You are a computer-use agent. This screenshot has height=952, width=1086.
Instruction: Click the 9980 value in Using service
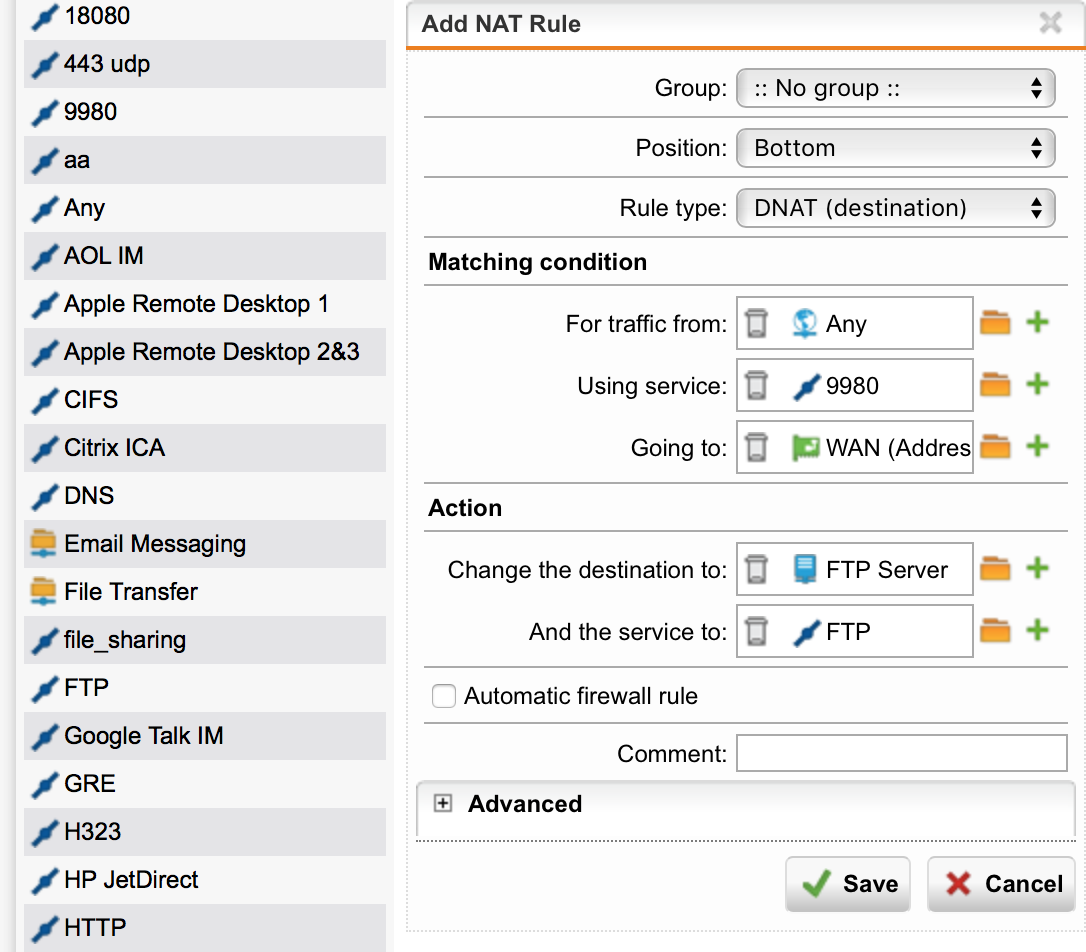852,386
